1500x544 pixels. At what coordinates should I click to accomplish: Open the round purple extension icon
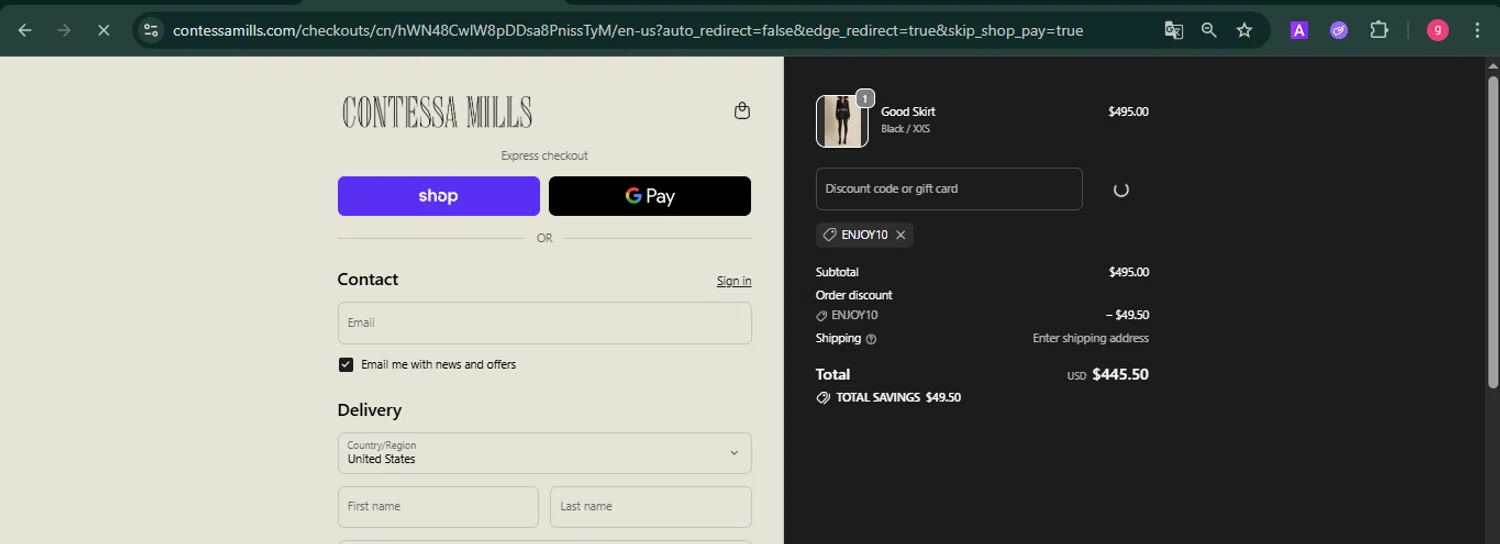[x=1339, y=30]
